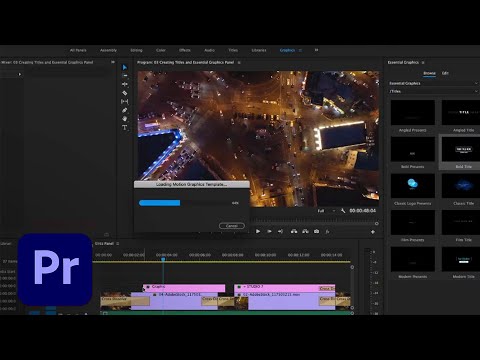Open the /Titles folder dropdown
Viewport: 480px width, 360px height.
pos(434,91)
